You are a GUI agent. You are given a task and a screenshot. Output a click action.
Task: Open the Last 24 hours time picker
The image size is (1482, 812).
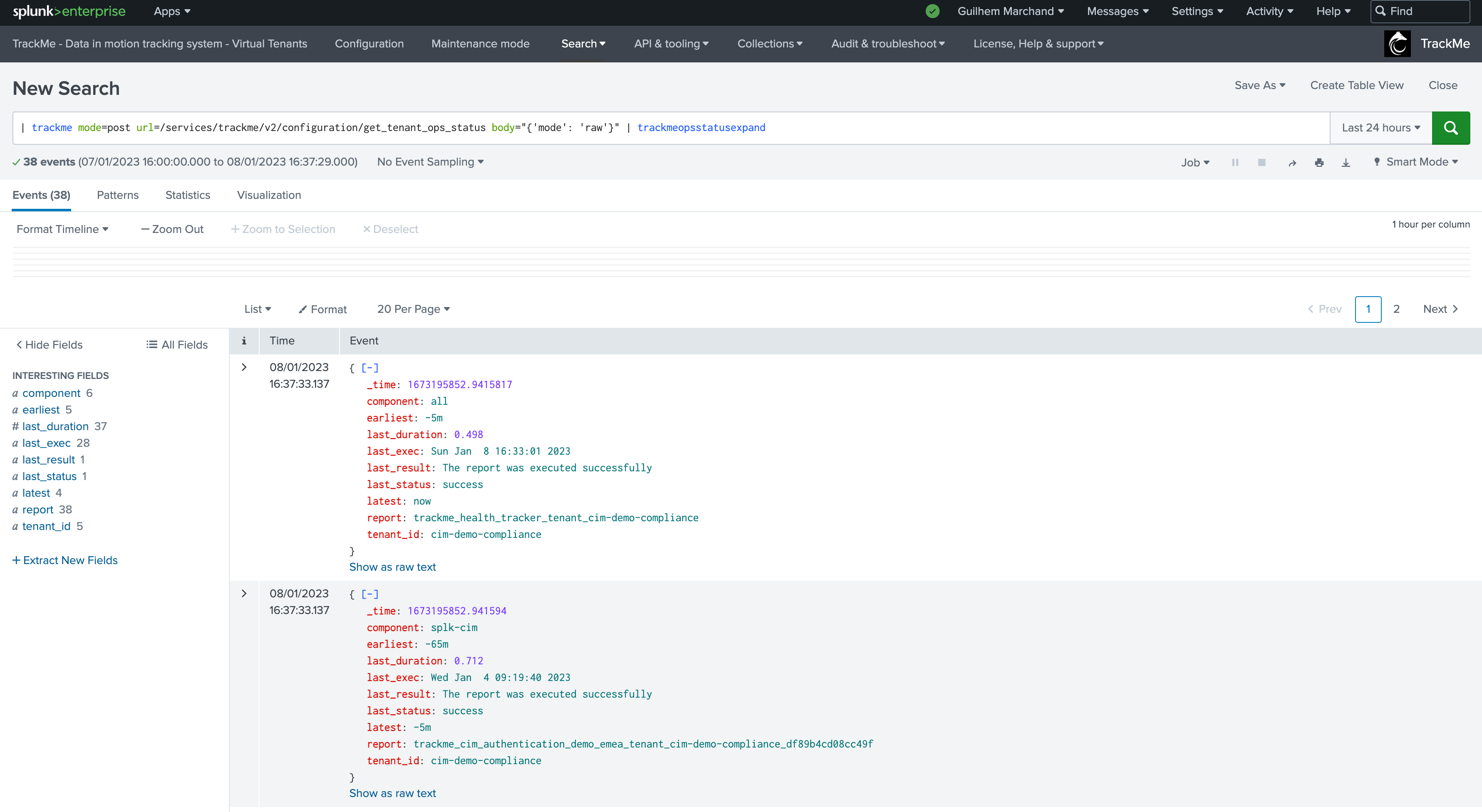pyautogui.click(x=1381, y=128)
